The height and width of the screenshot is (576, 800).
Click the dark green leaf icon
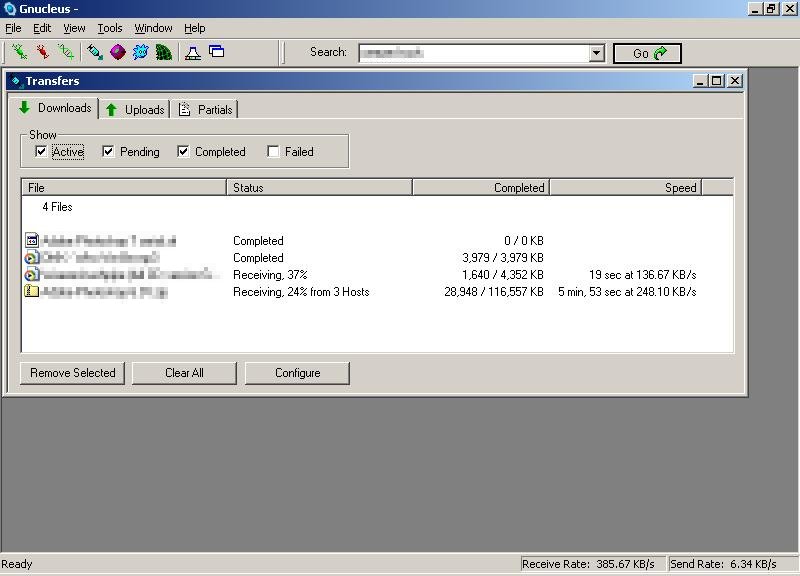[164, 52]
